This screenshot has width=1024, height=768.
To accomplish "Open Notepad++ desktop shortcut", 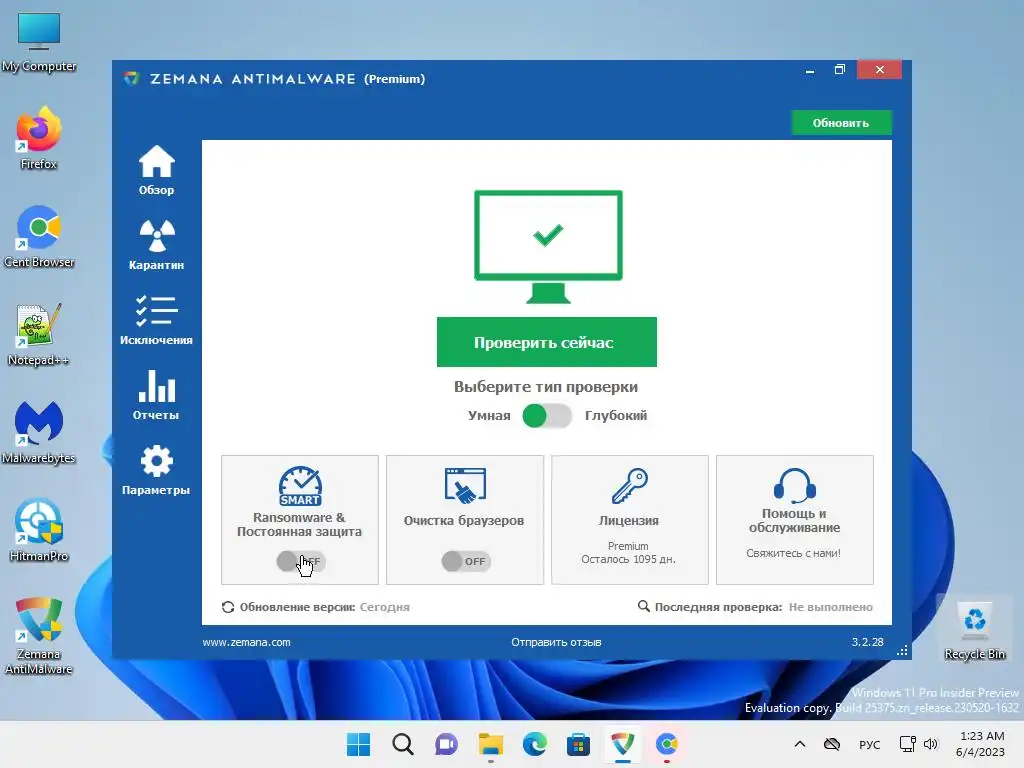I will [x=39, y=334].
